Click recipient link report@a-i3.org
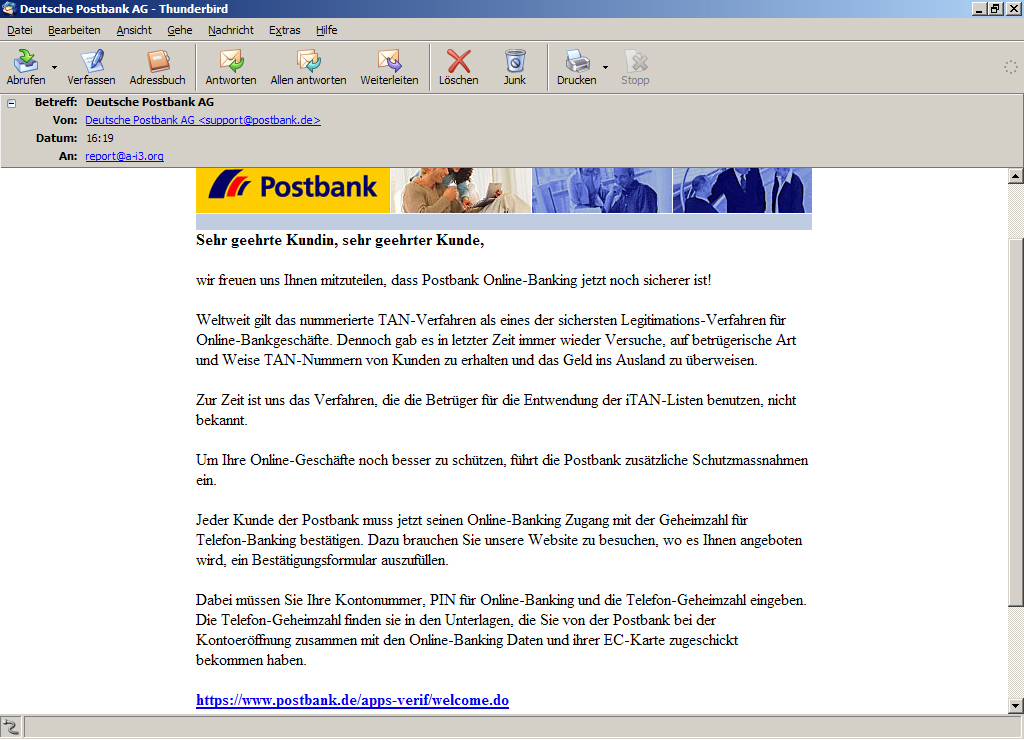 pos(124,156)
